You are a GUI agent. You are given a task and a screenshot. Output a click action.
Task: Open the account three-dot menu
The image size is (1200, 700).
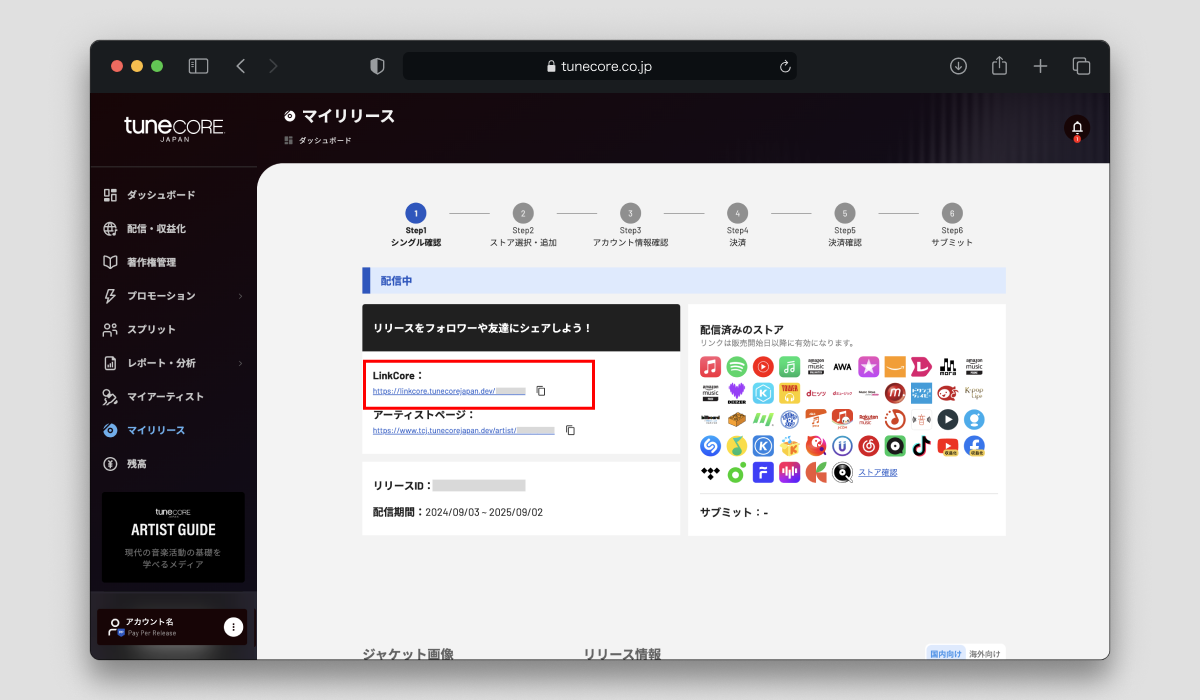233,627
